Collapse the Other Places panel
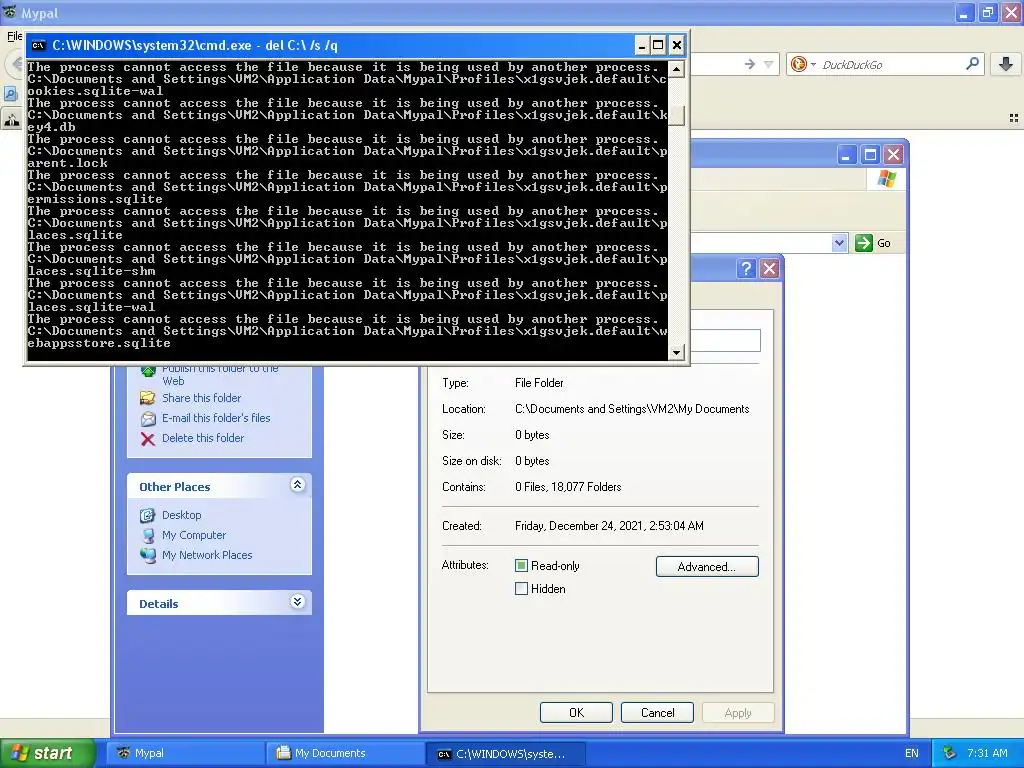This screenshot has height=768, width=1024. click(297, 485)
